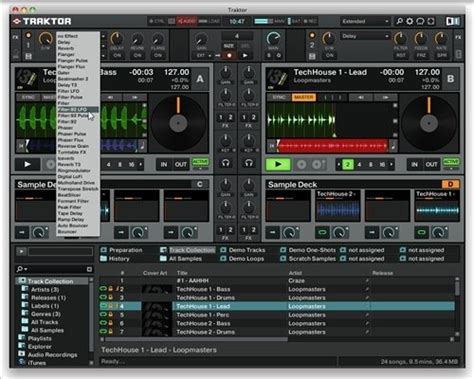Save FX unit 1 snapshot icon

[x=28, y=56]
